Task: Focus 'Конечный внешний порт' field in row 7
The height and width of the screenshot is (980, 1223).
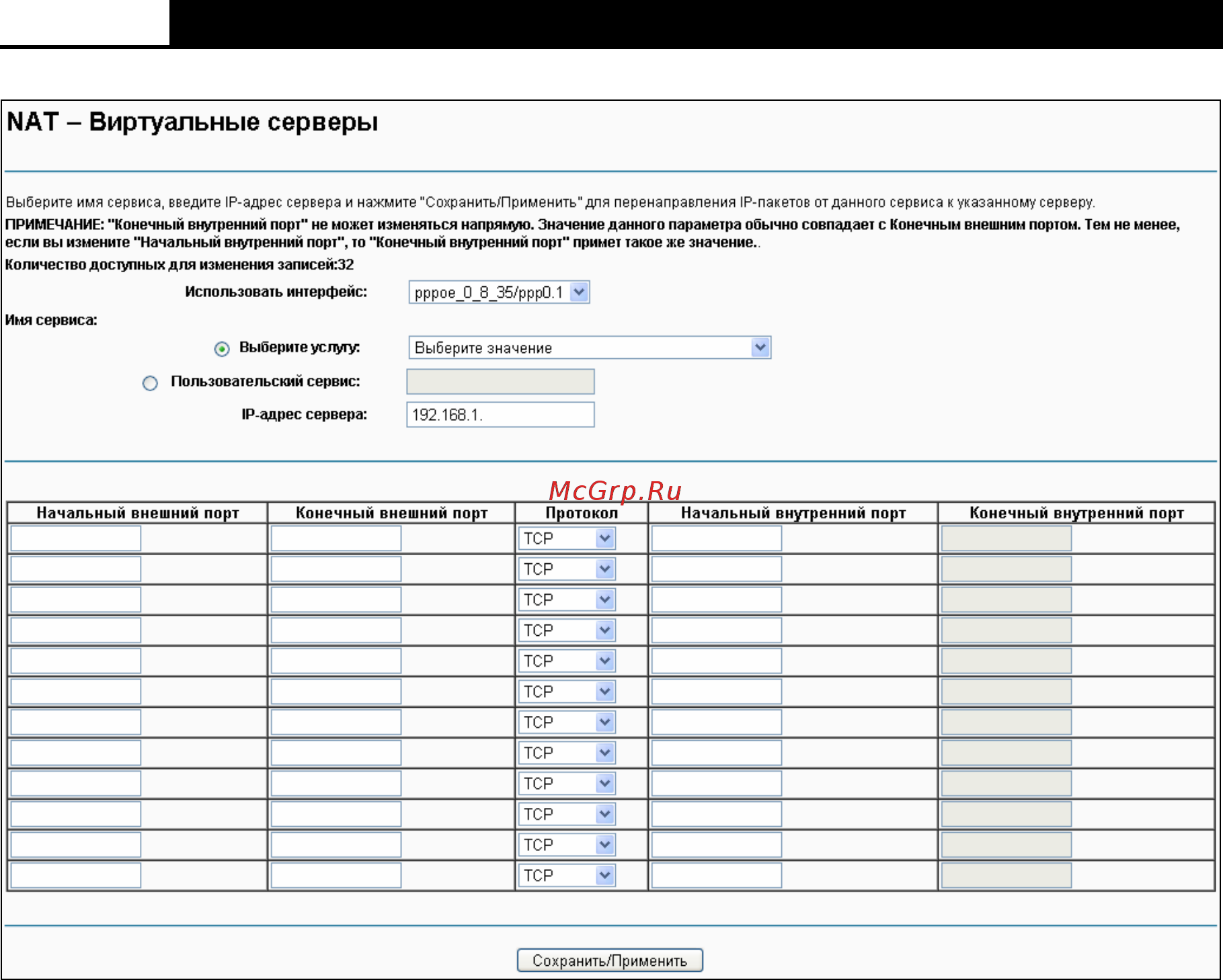Action: click(x=336, y=723)
